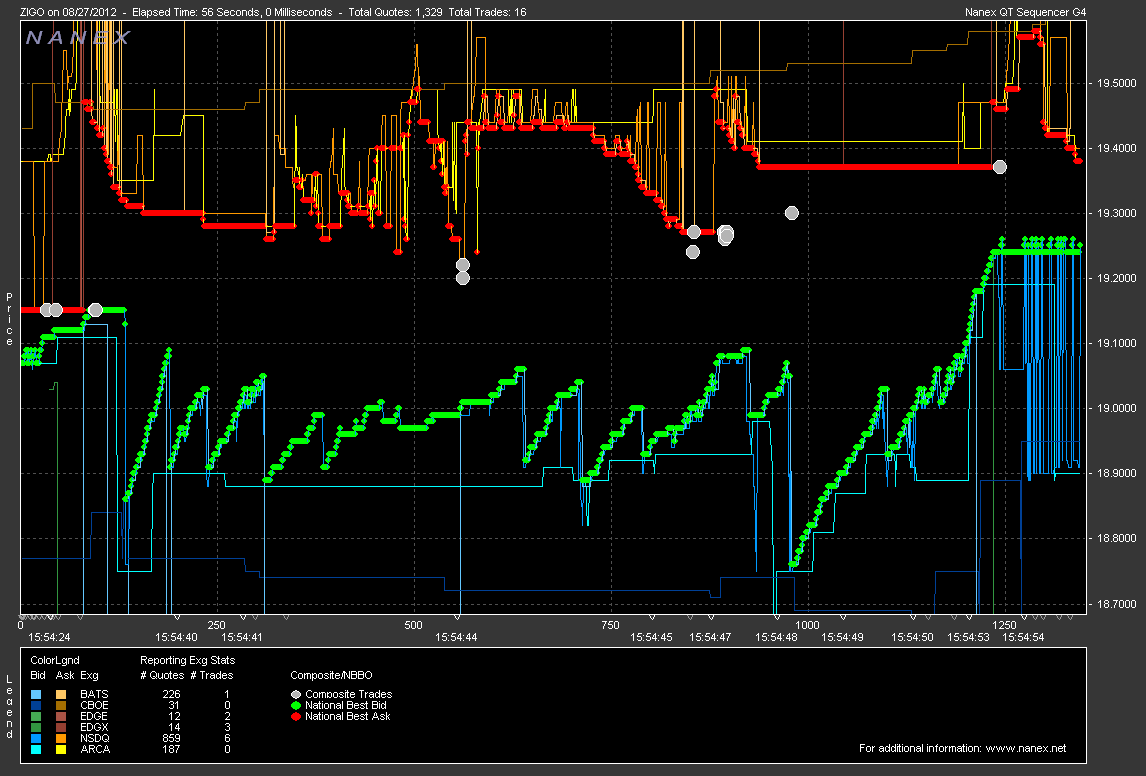
Task: Click the 'National Best Bid' legend label
Action: (346, 705)
